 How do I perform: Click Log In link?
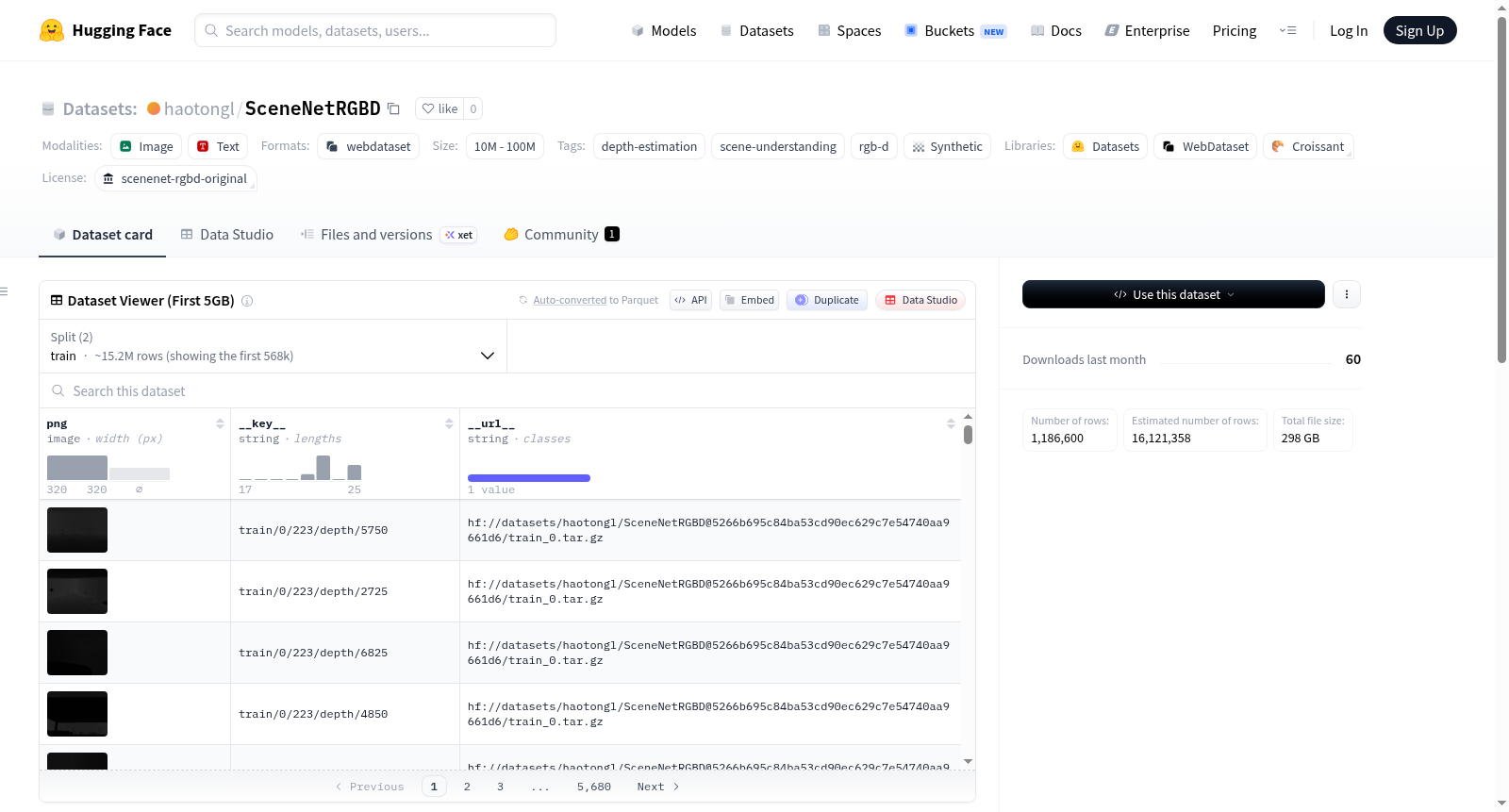tap(1349, 30)
